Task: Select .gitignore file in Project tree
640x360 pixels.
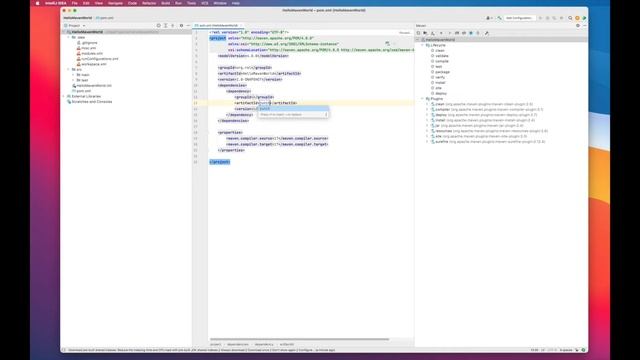Action: pos(87,42)
